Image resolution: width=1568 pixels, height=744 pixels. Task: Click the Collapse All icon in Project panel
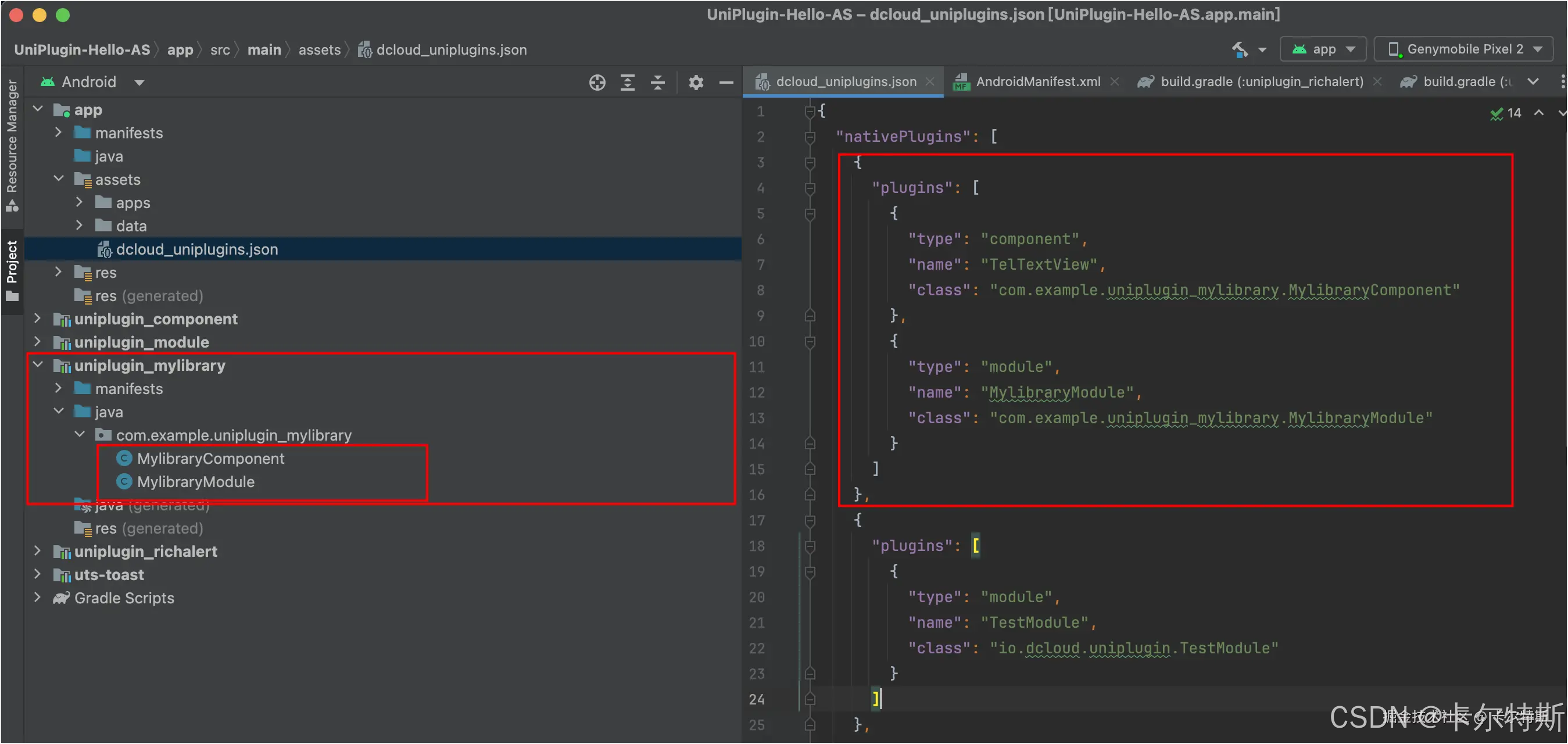[658, 82]
